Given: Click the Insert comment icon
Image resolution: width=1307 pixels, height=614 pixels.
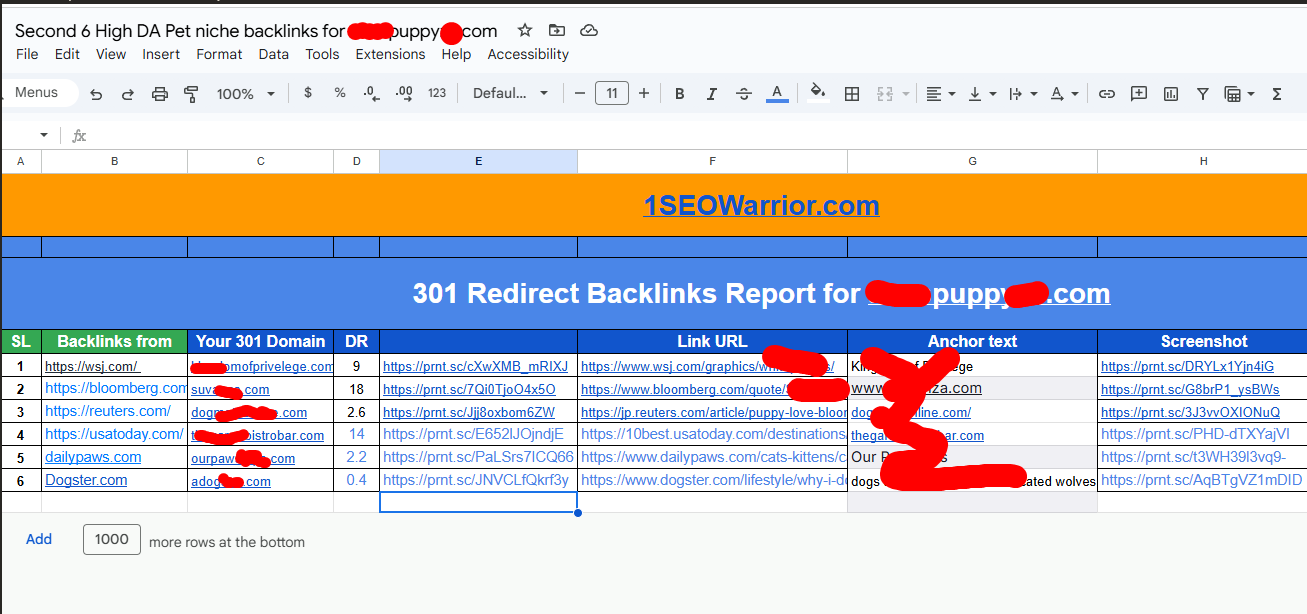Looking at the screenshot, I should tap(1139, 94).
